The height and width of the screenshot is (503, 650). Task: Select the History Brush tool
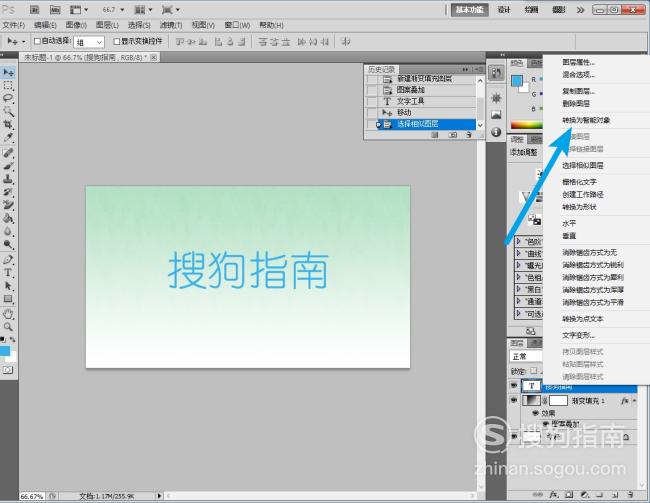click(8, 192)
